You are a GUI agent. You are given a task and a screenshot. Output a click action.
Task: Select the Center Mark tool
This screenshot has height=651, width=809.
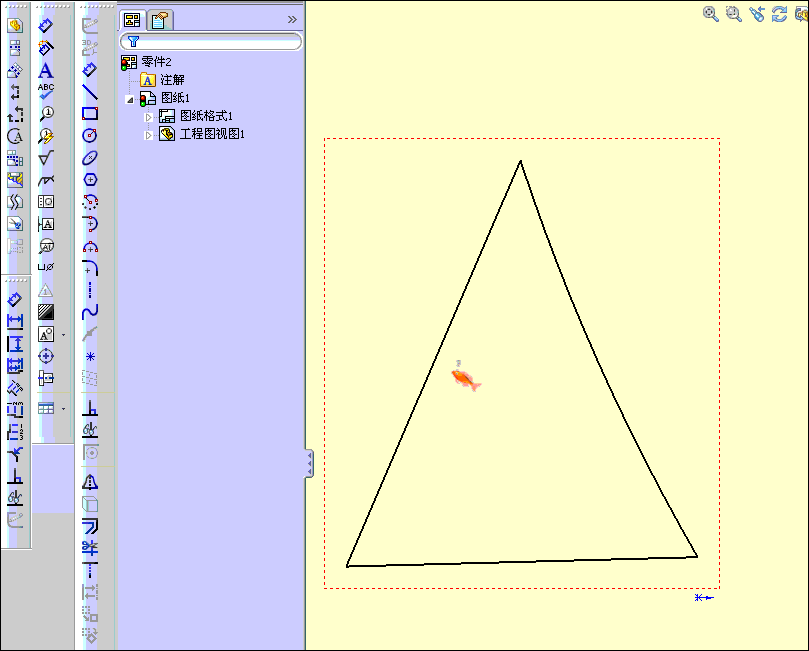coord(45,356)
